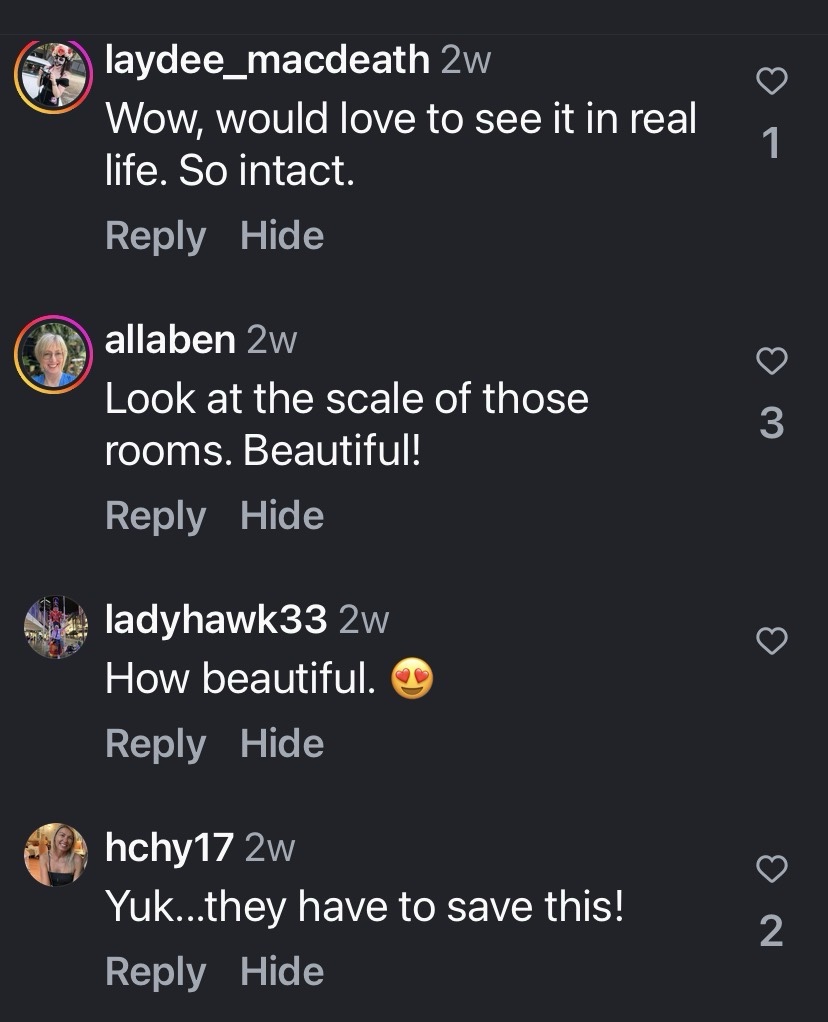The image size is (828, 1022).
Task: Hide the "How beautiful" comment
Action: click(282, 744)
